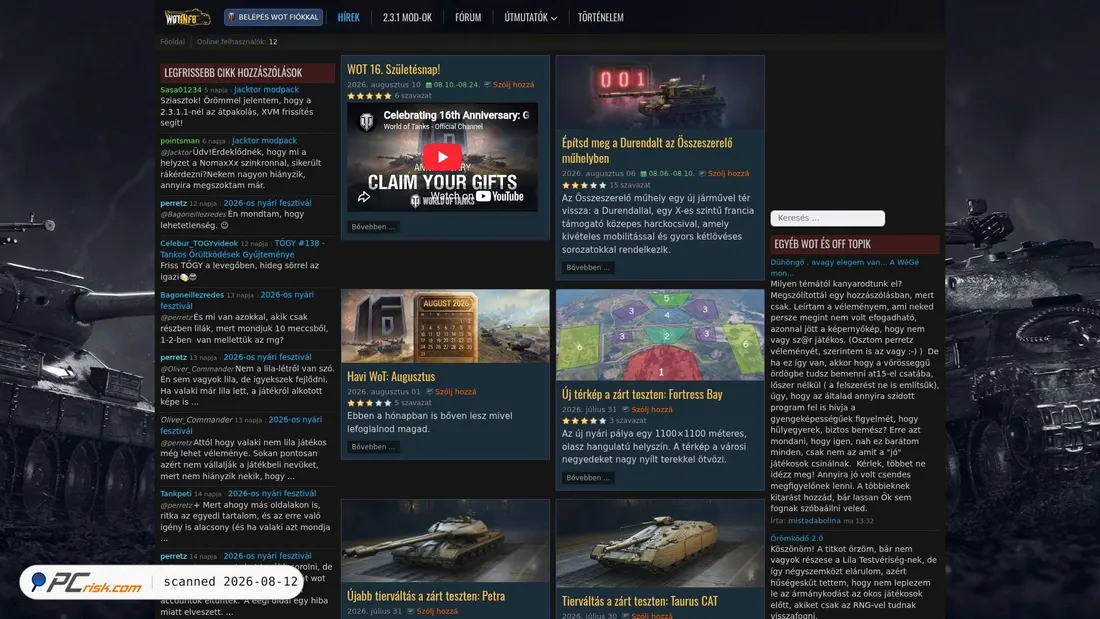Expand the Útmutatók dropdown menu

tap(530, 17)
